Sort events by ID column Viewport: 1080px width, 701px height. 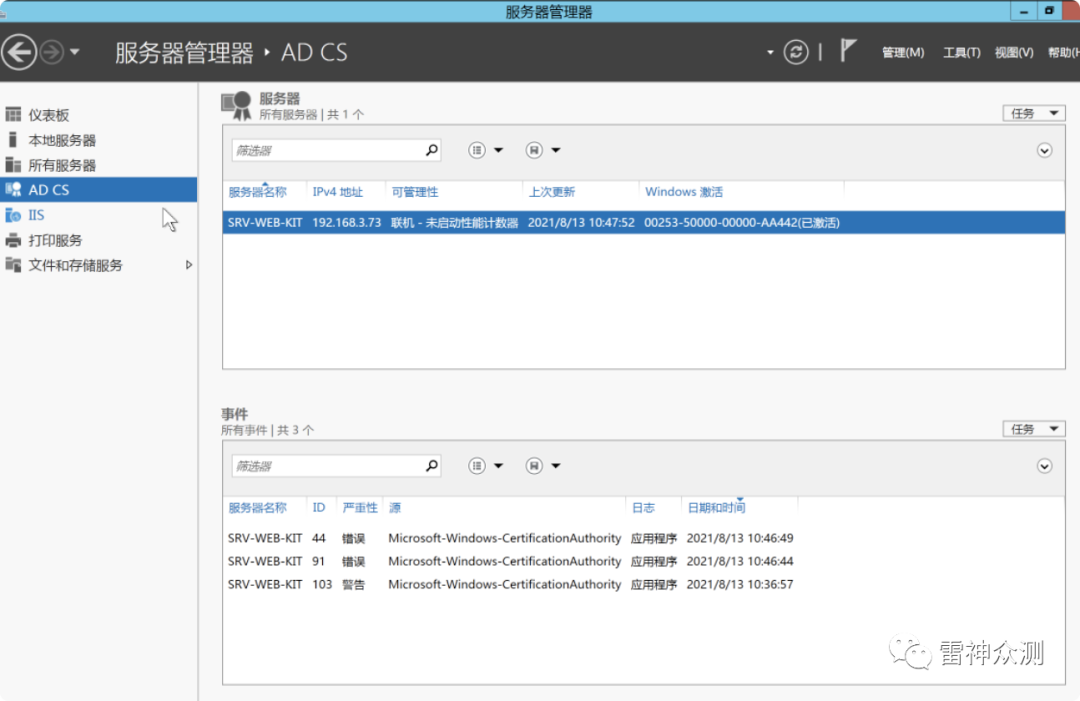coord(318,508)
